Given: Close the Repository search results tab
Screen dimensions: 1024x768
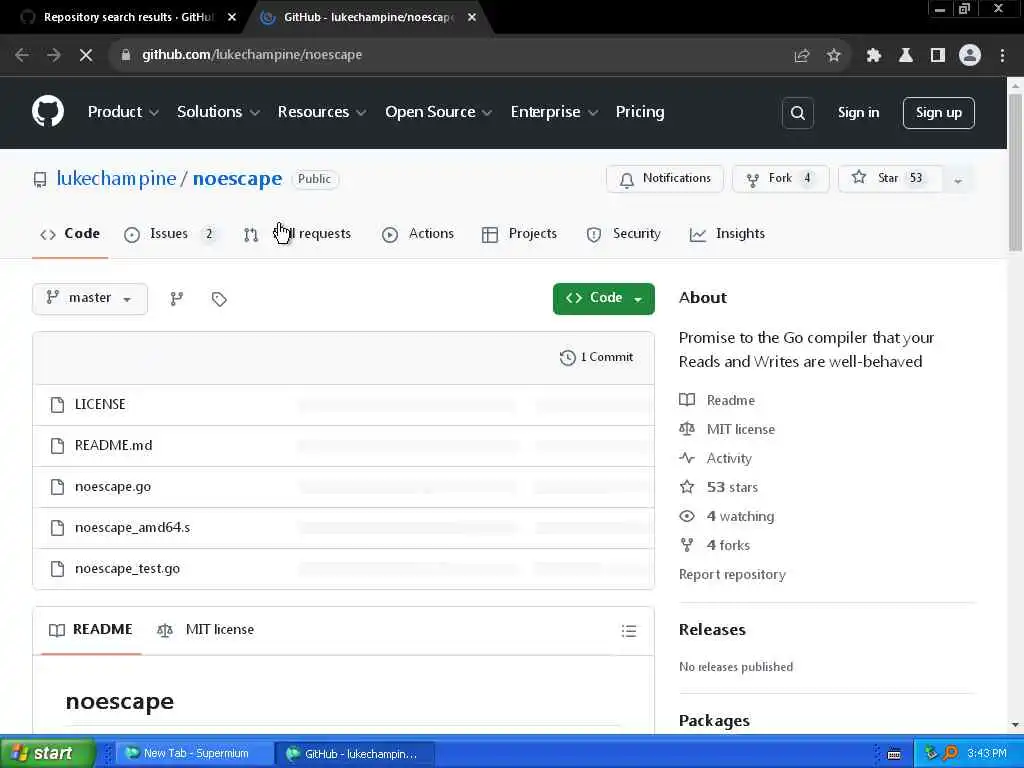Looking at the screenshot, I should tap(232, 18).
